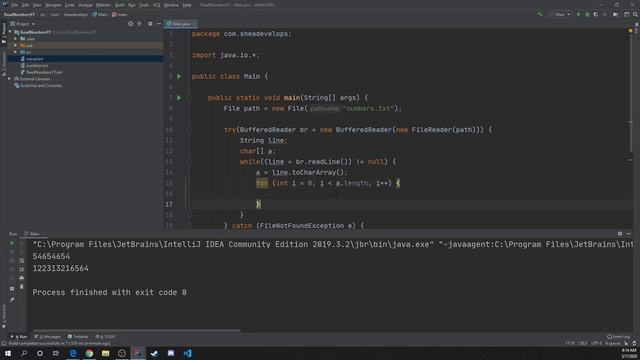Collapse the ReadNumbersYT project root node

10,32
